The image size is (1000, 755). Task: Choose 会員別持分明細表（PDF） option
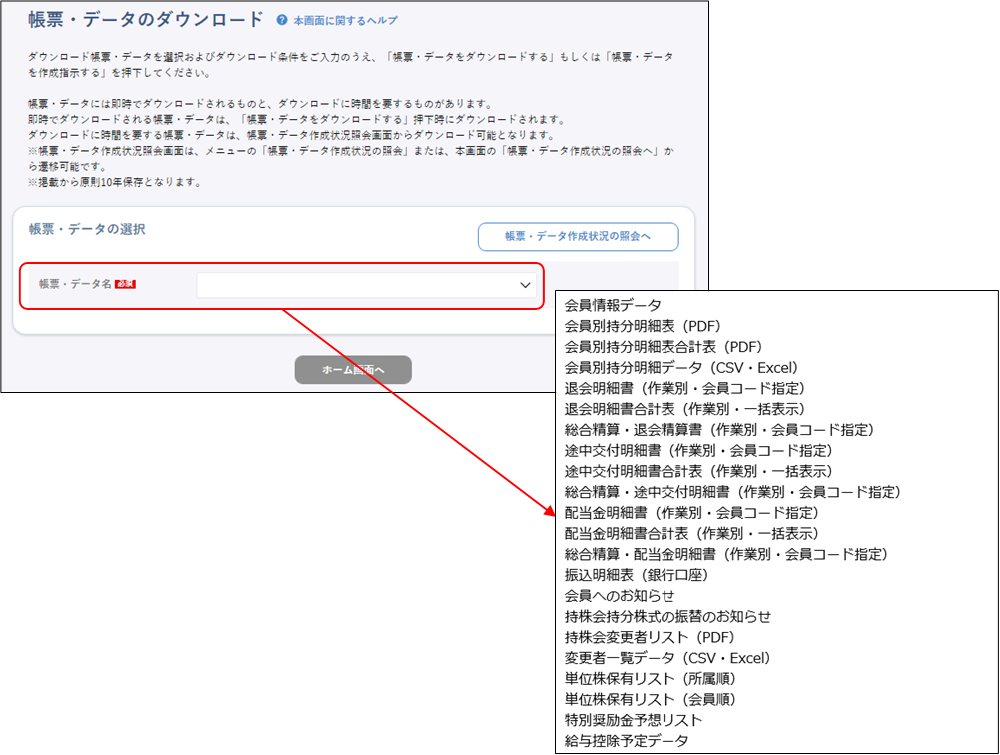pyautogui.click(x=642, y=326)
